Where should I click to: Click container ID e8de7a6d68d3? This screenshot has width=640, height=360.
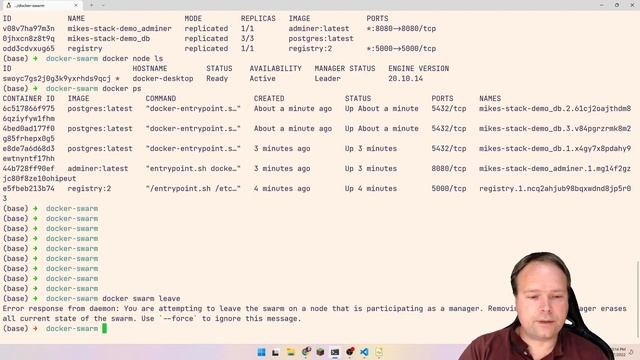[x=29, y=149]
